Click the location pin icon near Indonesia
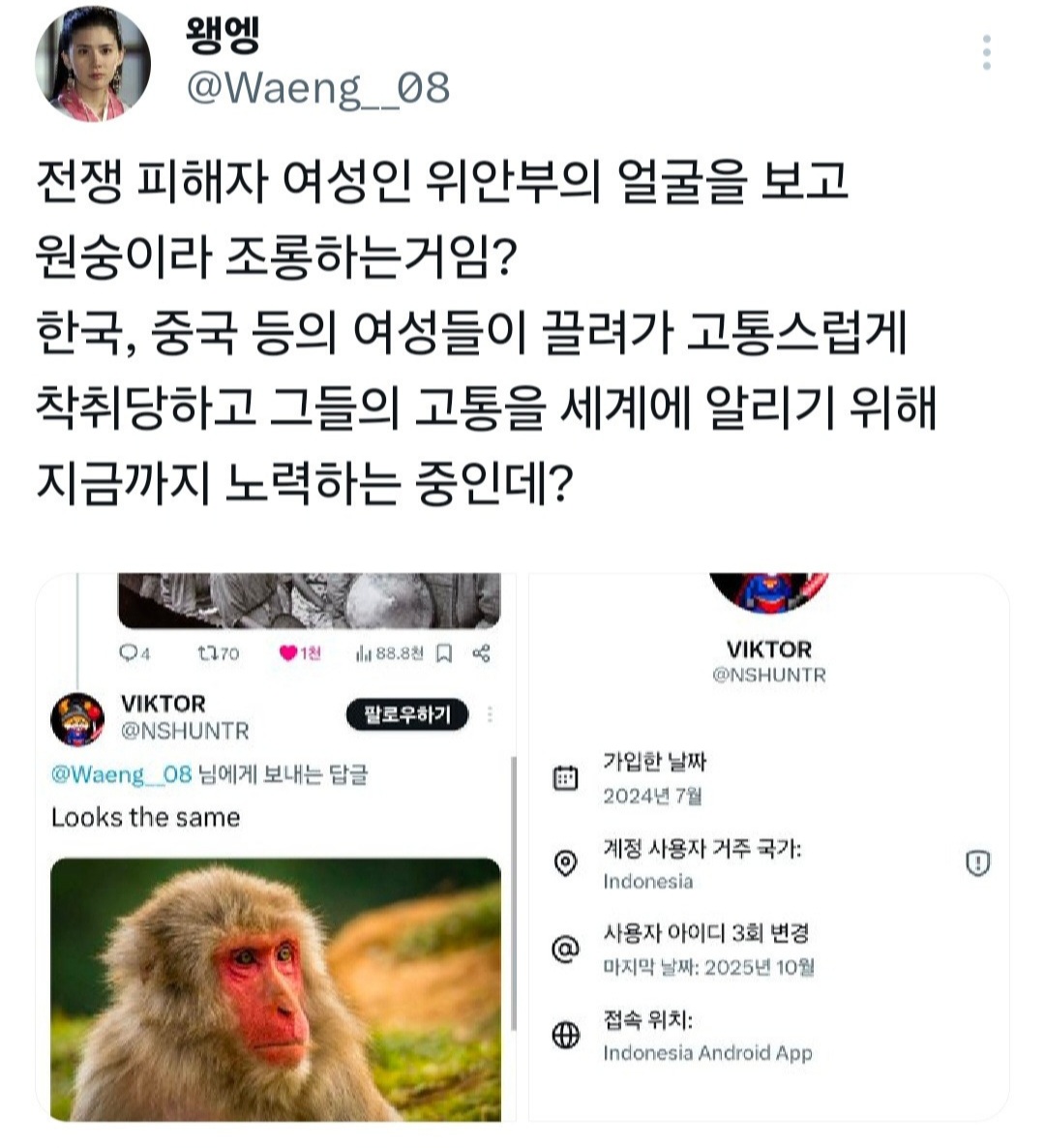 pos(565,863)
